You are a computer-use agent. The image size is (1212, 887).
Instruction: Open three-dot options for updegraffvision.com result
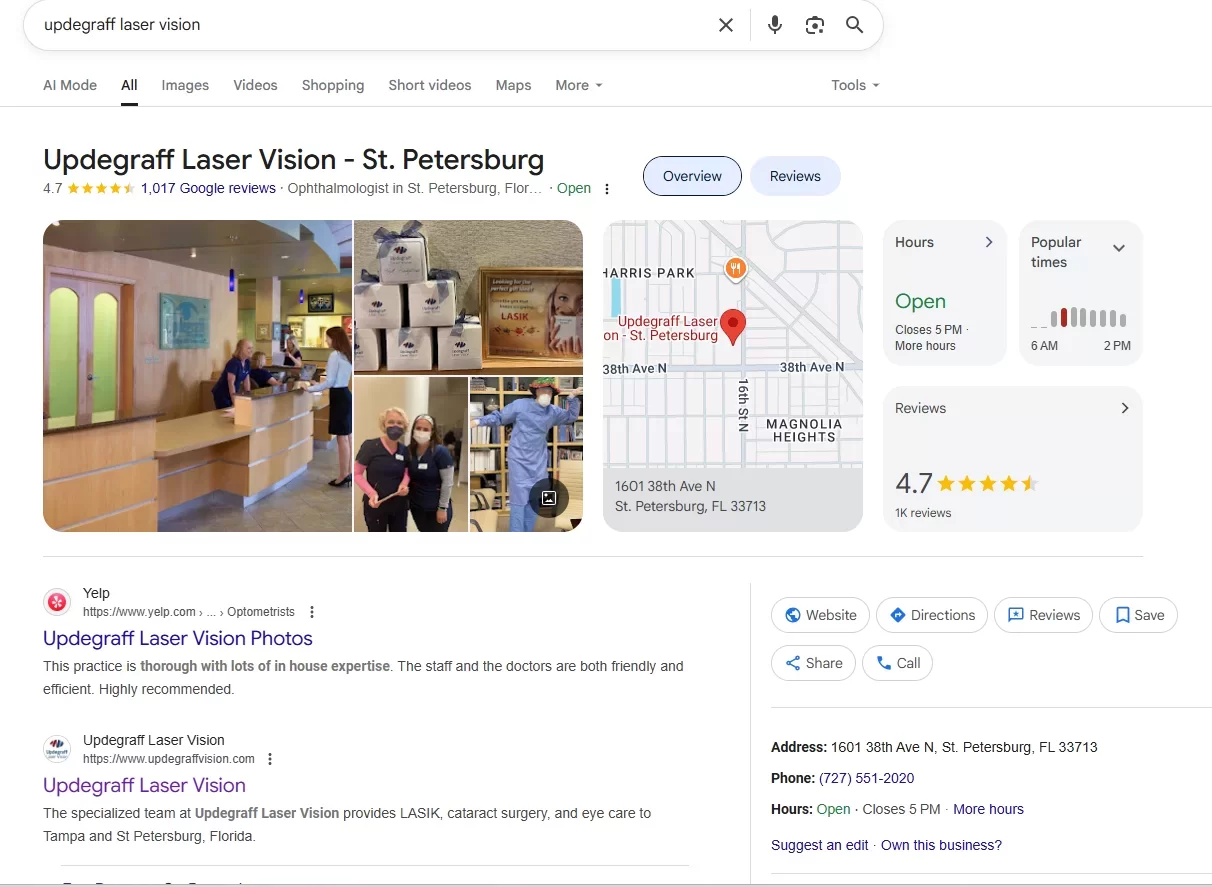point(270,759)
